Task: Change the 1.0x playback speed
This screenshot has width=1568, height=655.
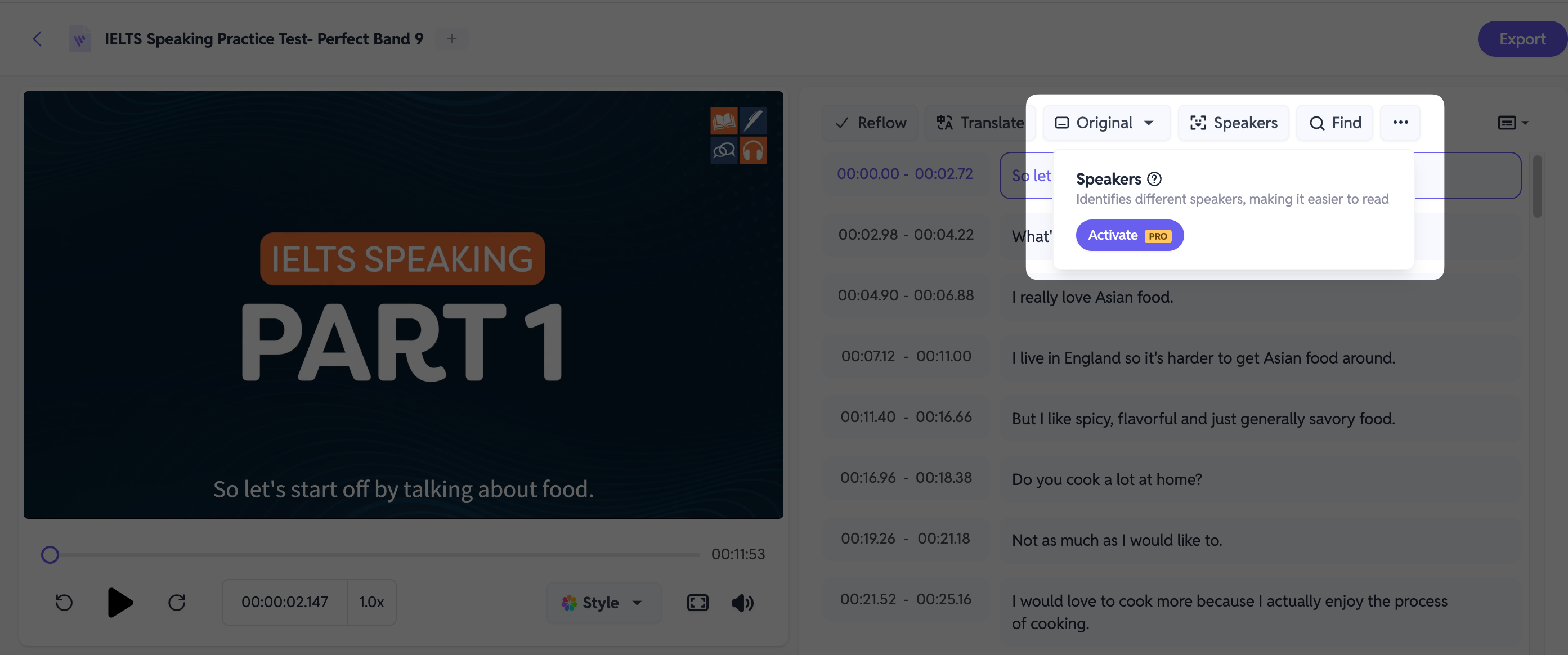Action: coord(371,602)
